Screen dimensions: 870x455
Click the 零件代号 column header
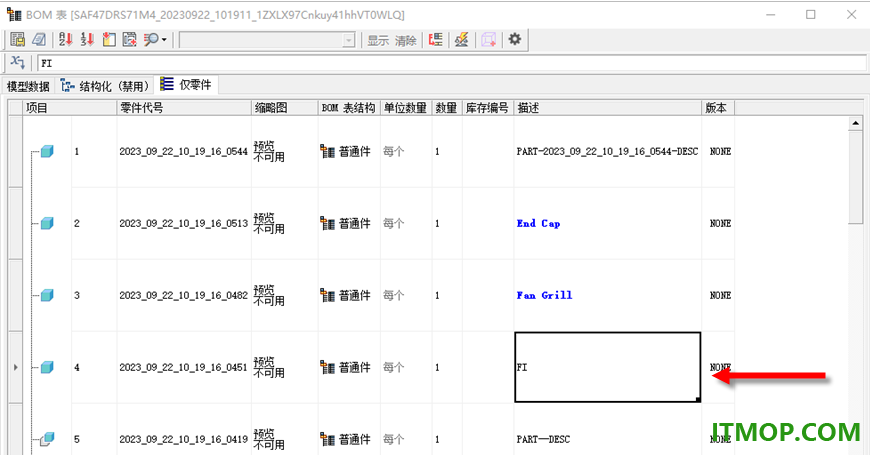(x=184, y=108)
